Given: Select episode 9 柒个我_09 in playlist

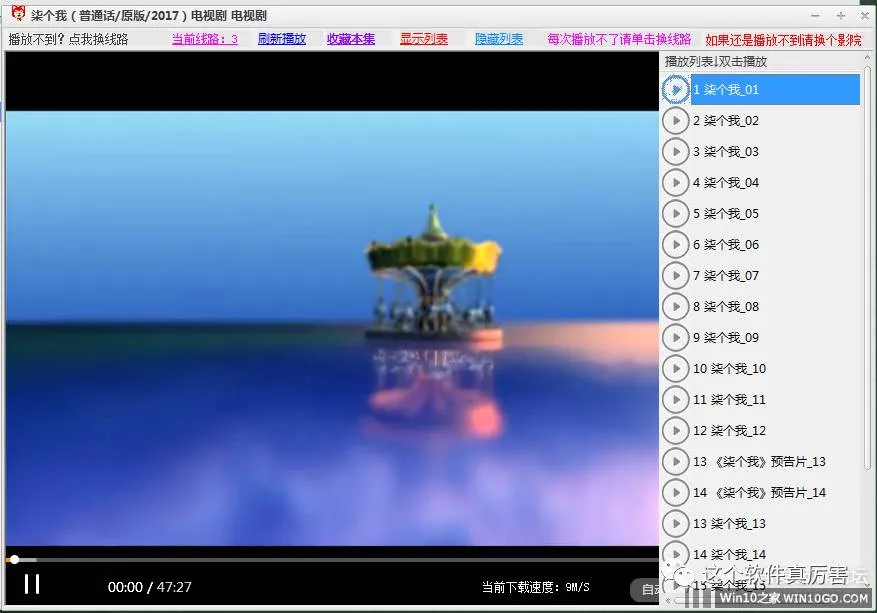Looking at the screenshot, I should click(725, 338).
